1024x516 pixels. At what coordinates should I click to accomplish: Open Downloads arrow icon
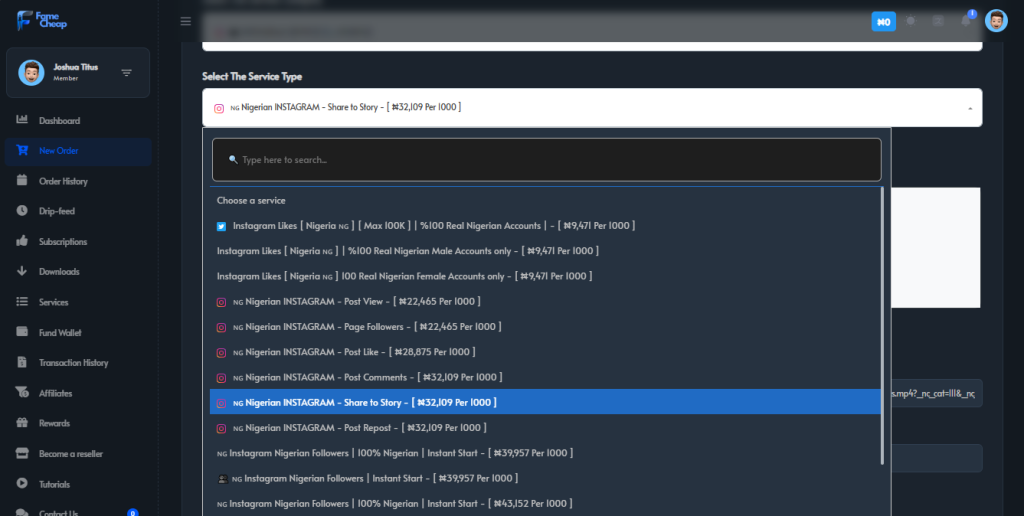click(x=22, y=271)
